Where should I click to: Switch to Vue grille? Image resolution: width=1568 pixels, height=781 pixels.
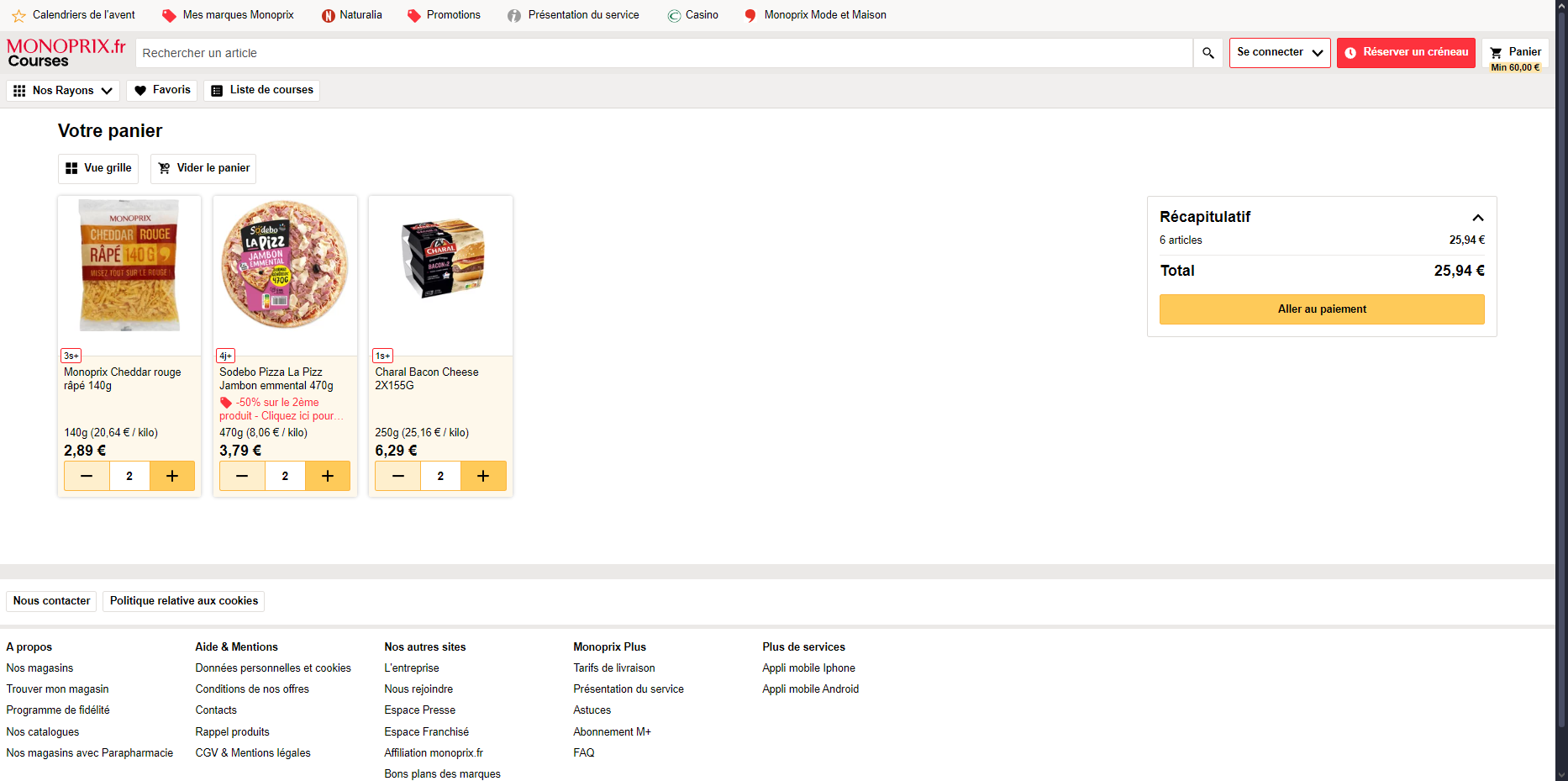point(98,168)
